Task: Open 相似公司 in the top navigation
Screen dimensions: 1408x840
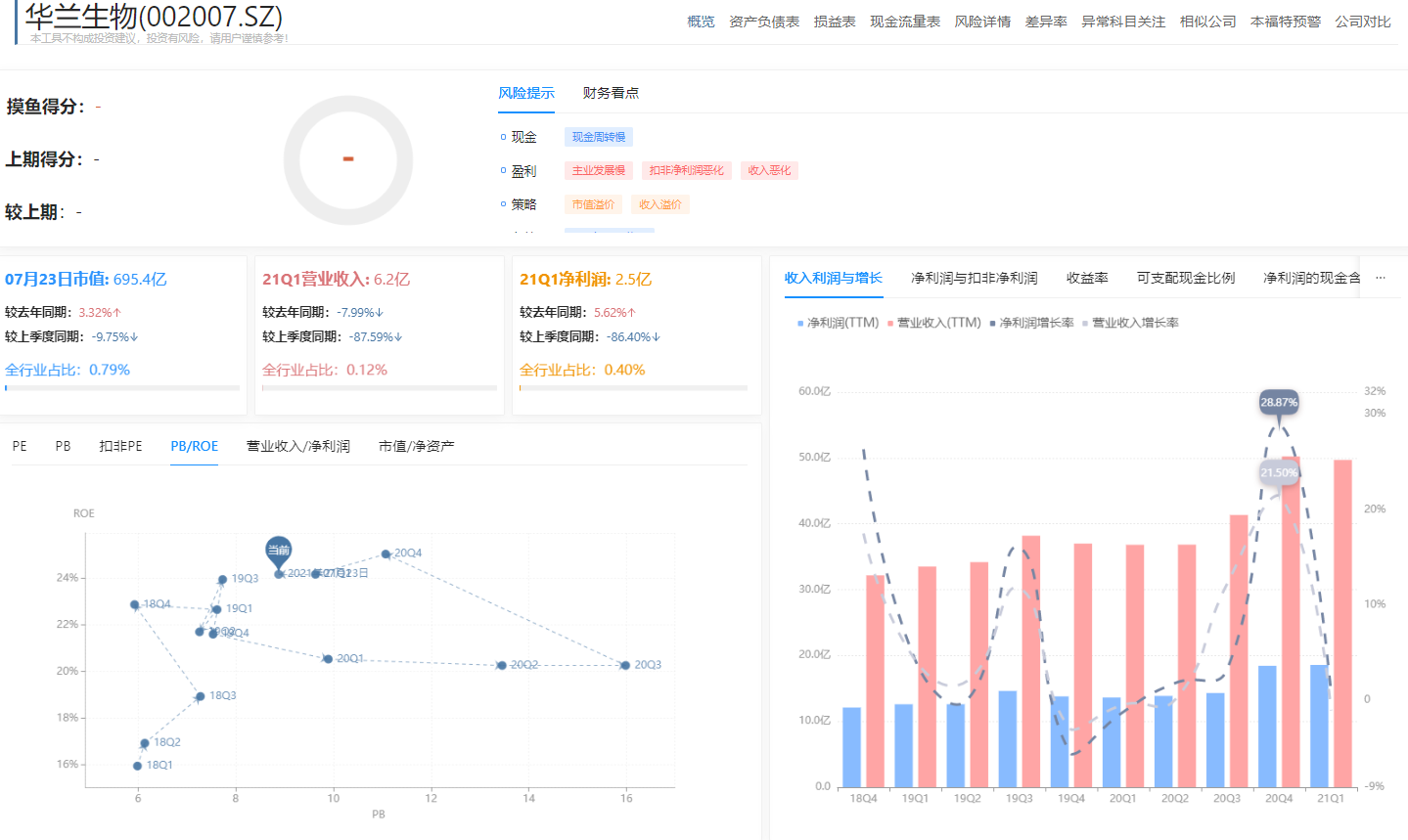Action: (x=1207, y=22)
